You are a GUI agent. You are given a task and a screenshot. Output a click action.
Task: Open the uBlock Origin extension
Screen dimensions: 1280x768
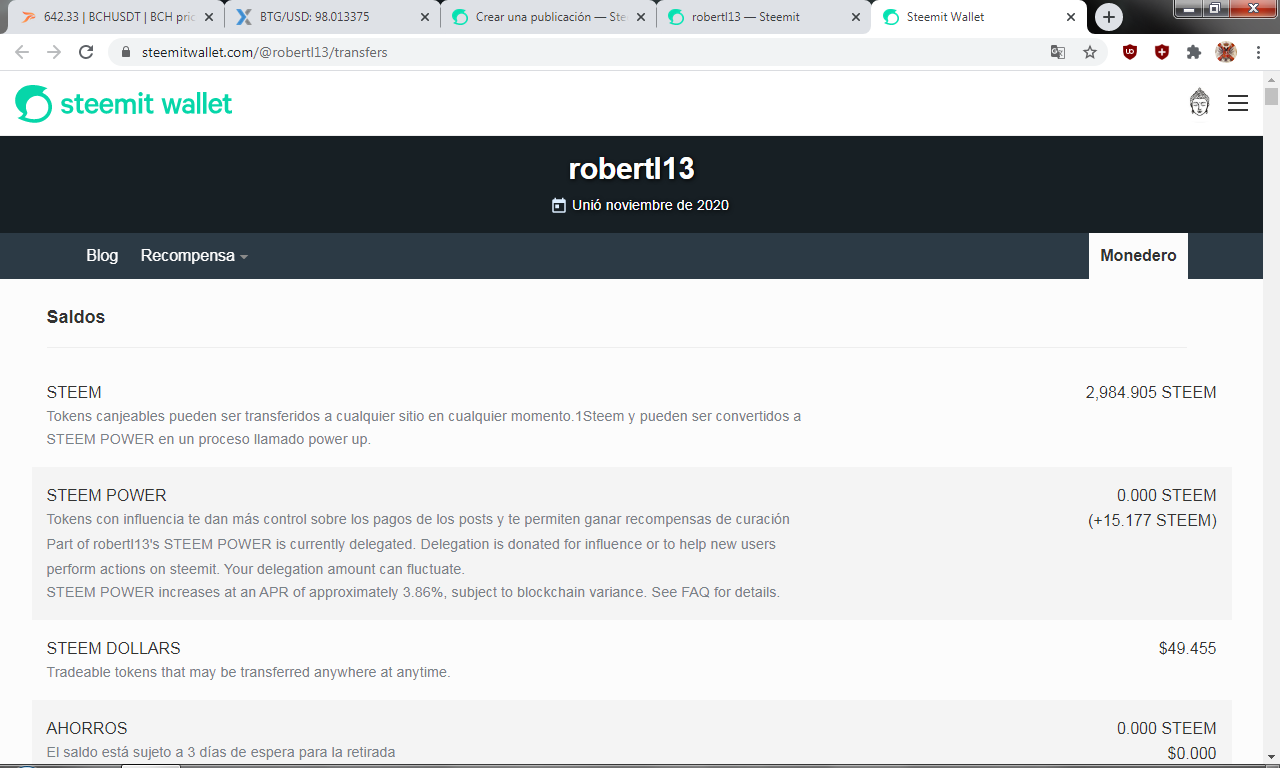pyautogui.click(x=1130, y=52)
